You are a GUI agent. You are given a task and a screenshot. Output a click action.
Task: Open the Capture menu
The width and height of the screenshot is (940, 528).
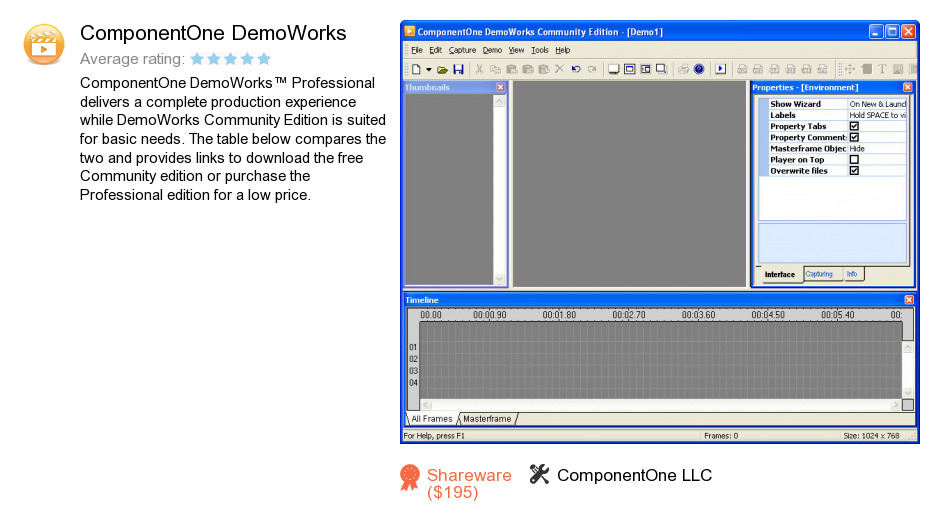pyautogui.click(x=462, y=50)
